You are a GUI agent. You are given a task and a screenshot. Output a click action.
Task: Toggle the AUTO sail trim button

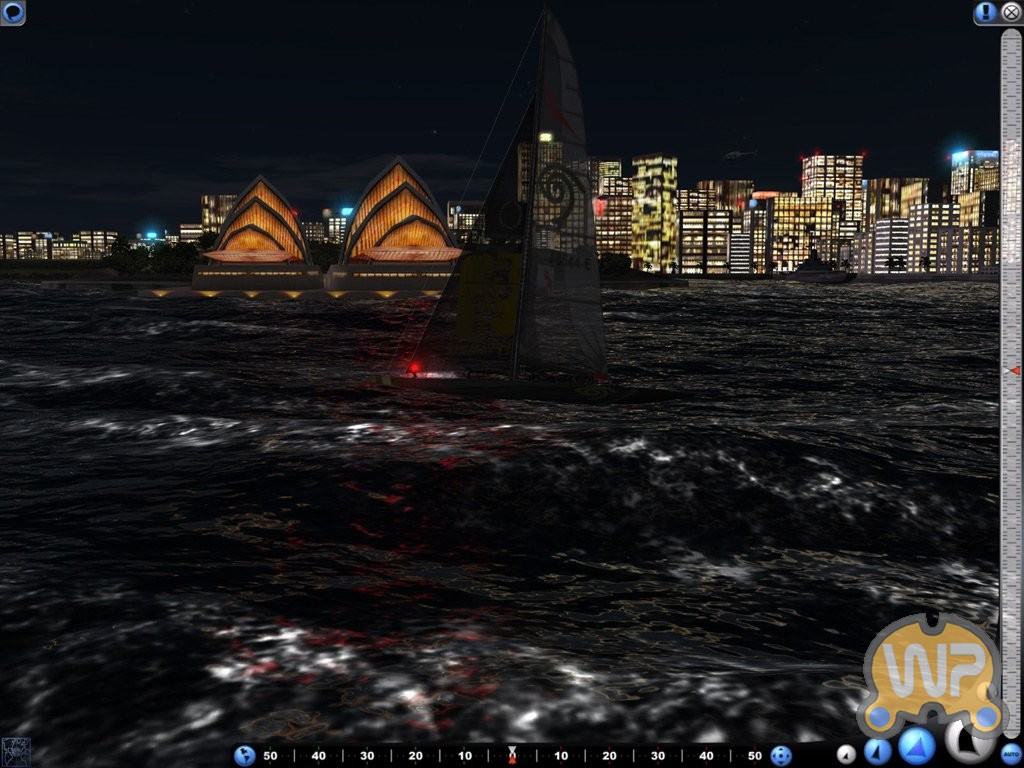tap(1010, 754)
